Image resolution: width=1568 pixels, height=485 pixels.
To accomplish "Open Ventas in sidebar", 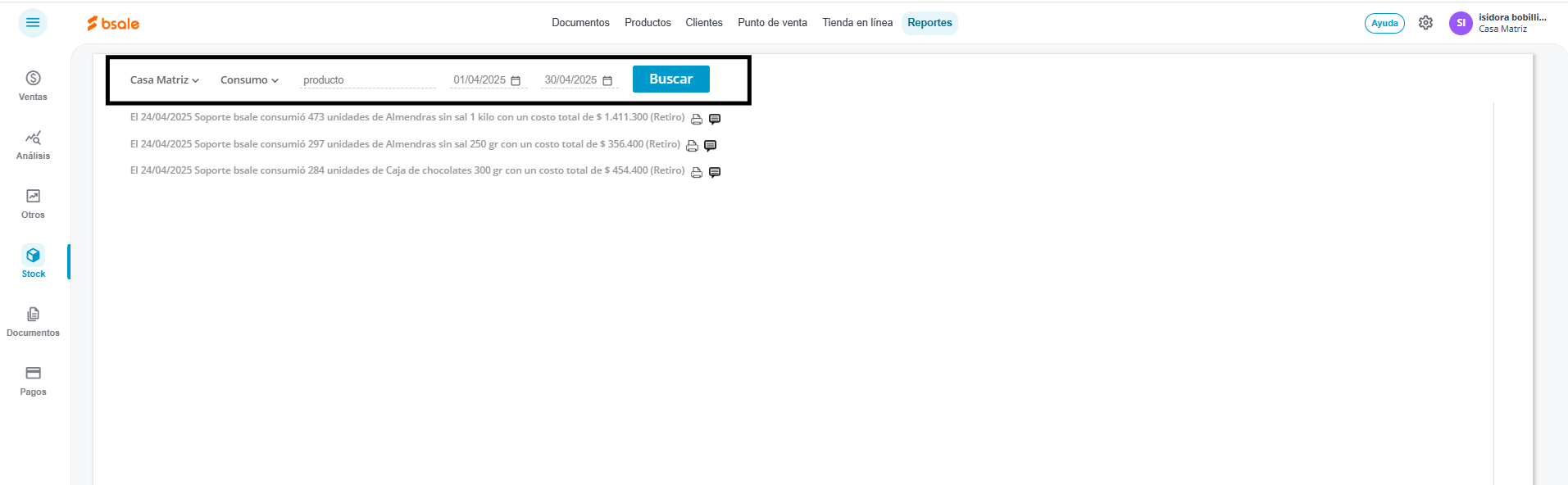I will 33,86.
